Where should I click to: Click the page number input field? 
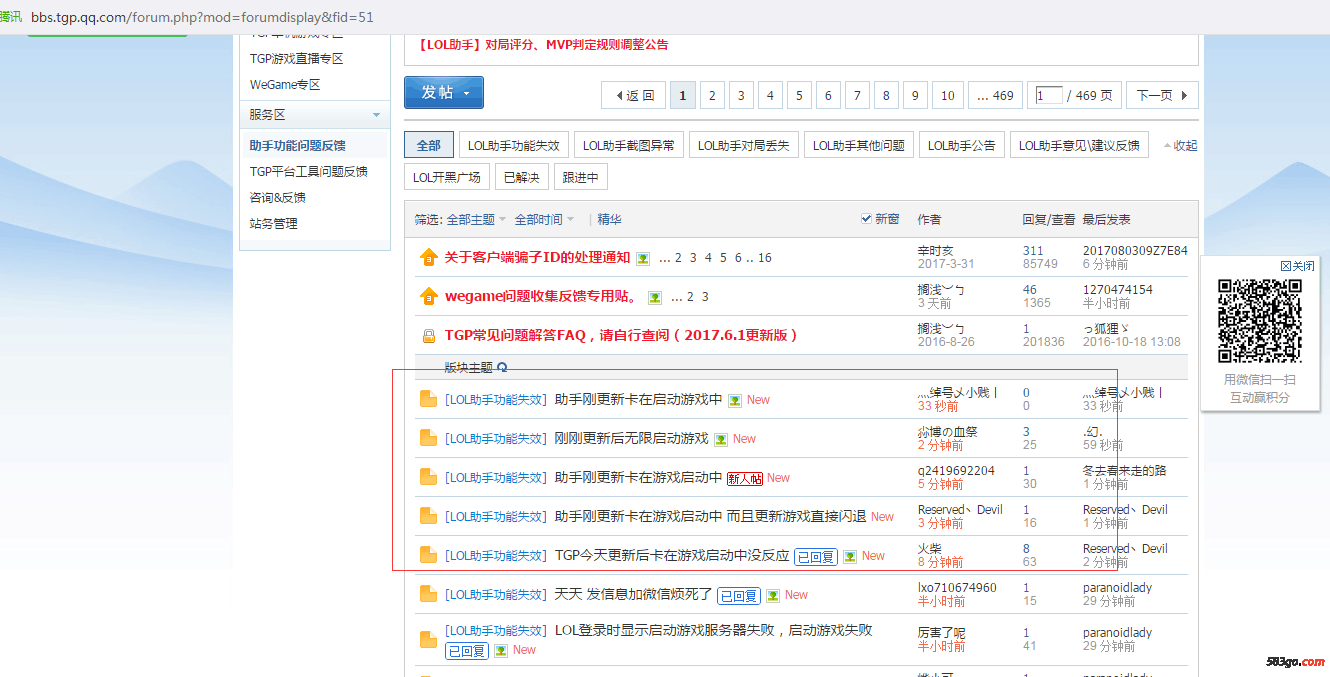[x=1048, y=96]
